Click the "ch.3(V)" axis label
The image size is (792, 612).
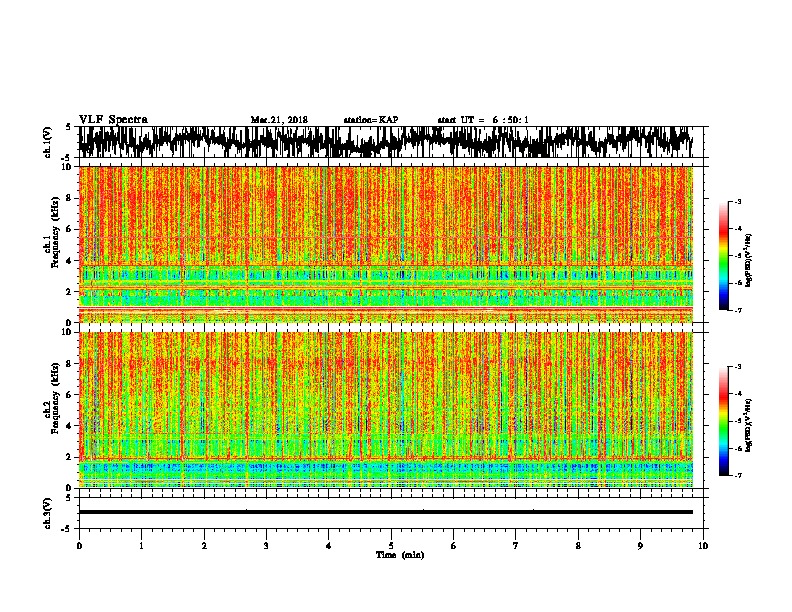(48, 513)
